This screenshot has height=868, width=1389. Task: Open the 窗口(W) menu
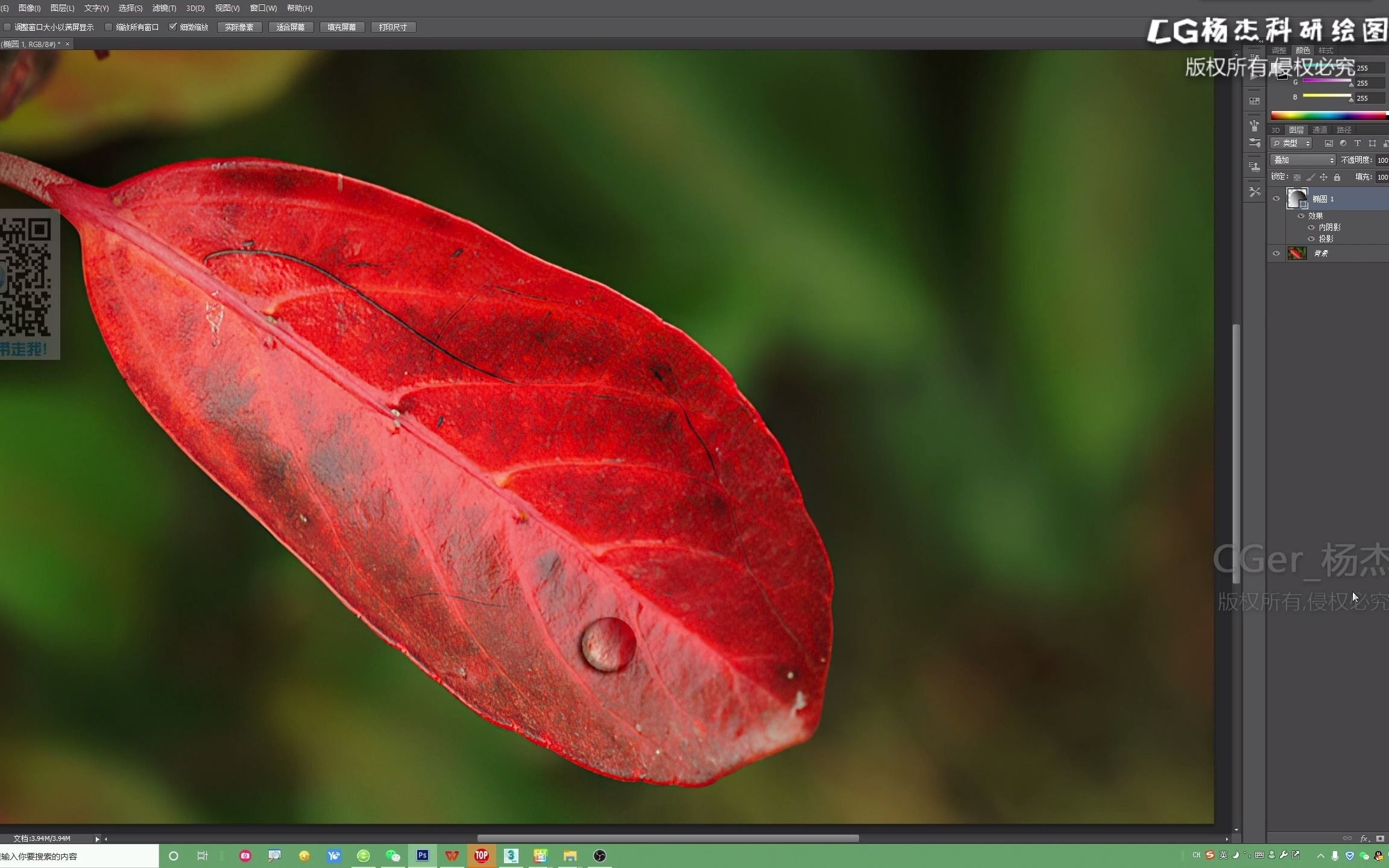(263, 8)
